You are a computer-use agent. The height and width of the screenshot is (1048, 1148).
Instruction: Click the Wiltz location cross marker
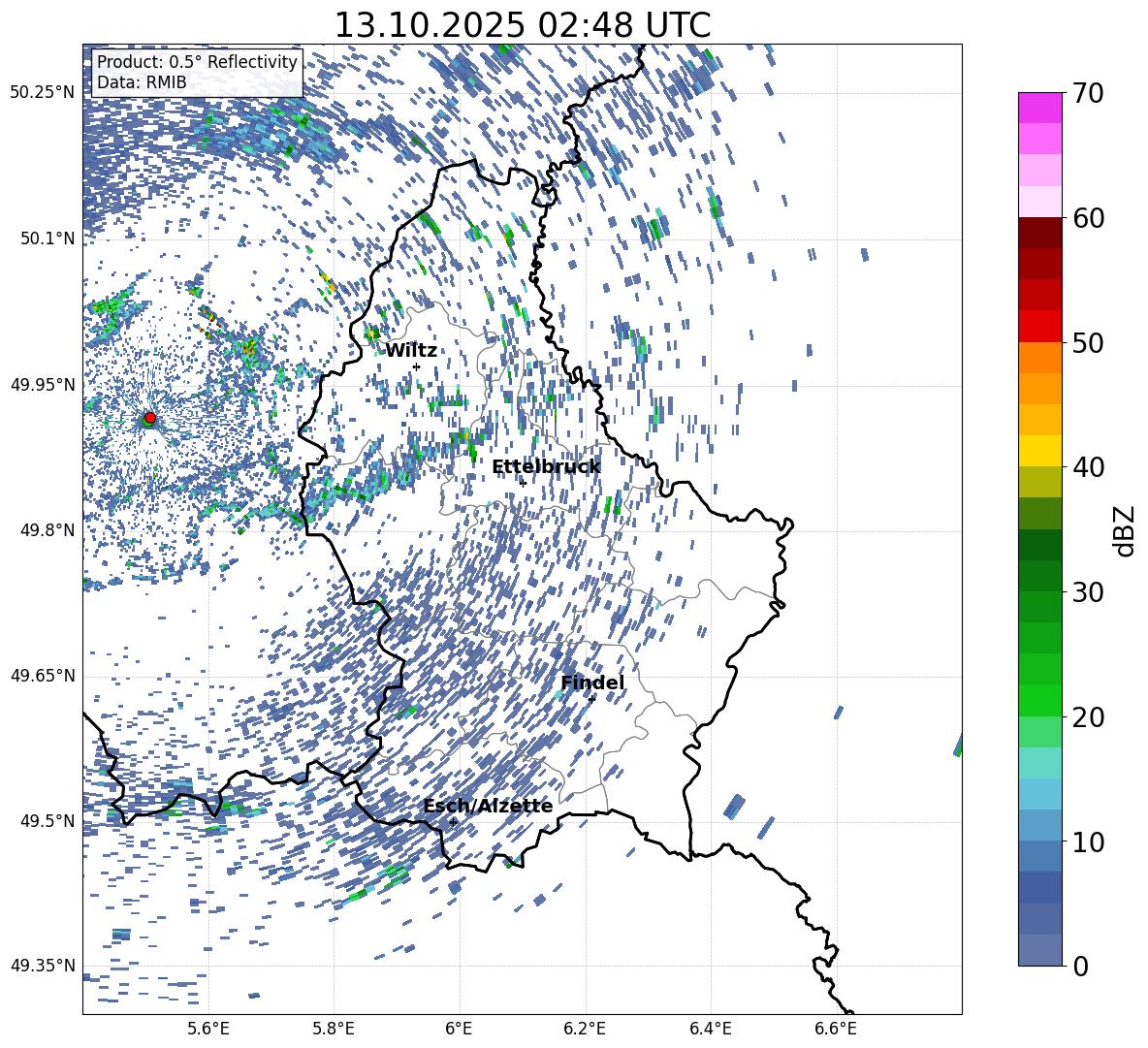coord(417,366)
